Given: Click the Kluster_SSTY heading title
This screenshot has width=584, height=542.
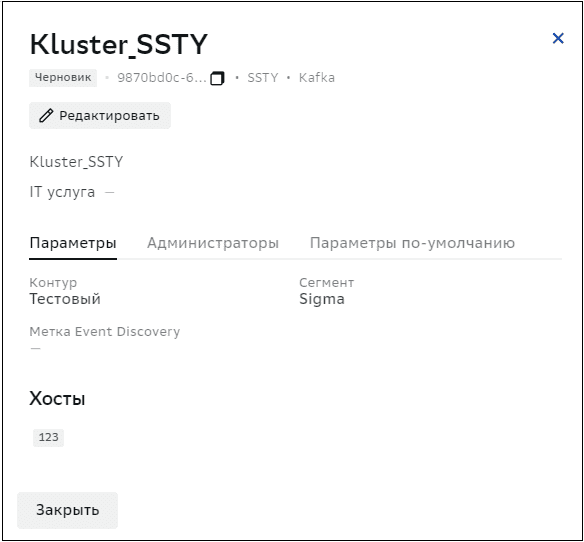Looking at the screenshot, I should (x=119, y=44).
